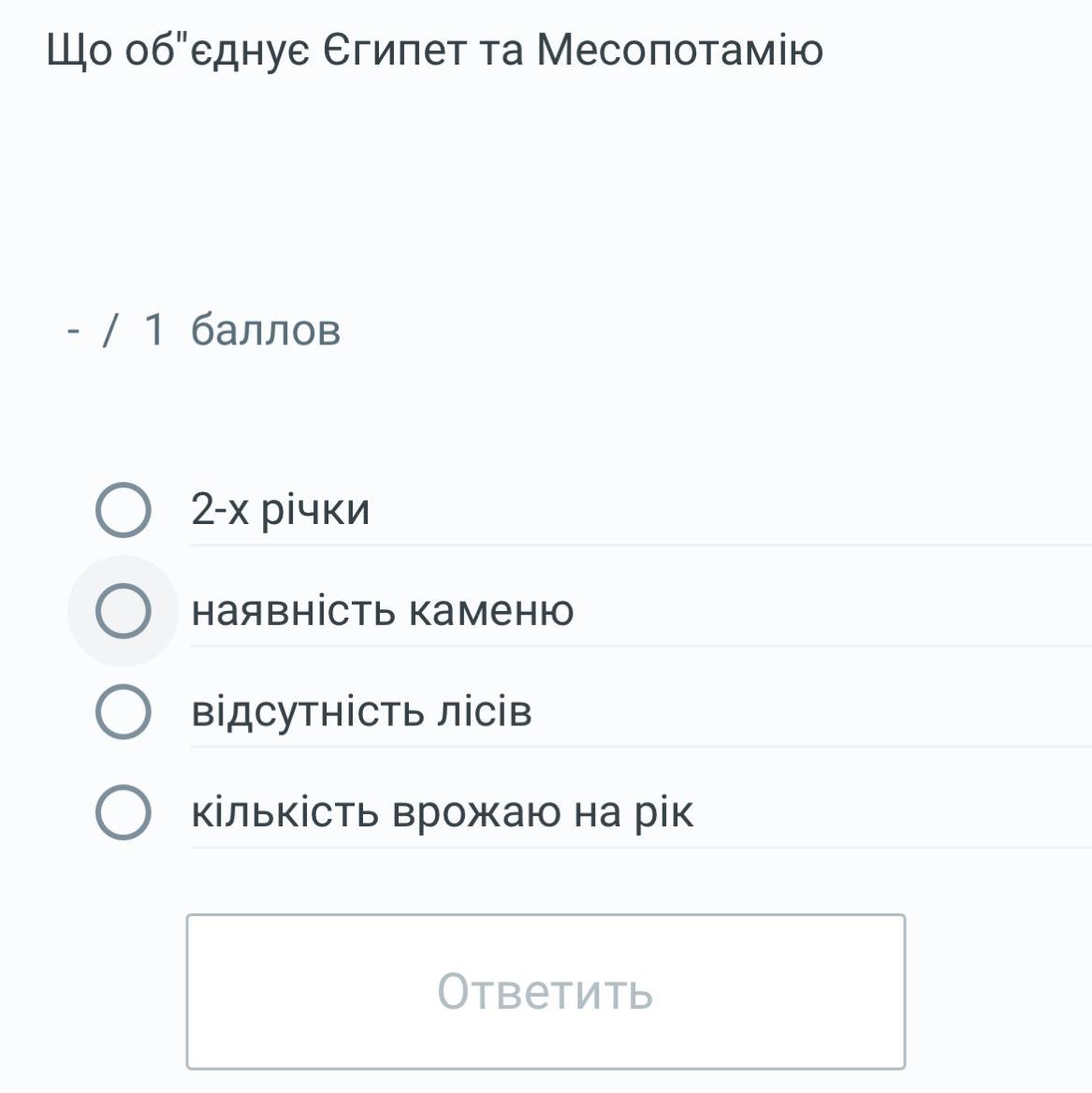Click the word "Єгипет" in the question
Viewport: 1092px width, 1093px height.
394,51
